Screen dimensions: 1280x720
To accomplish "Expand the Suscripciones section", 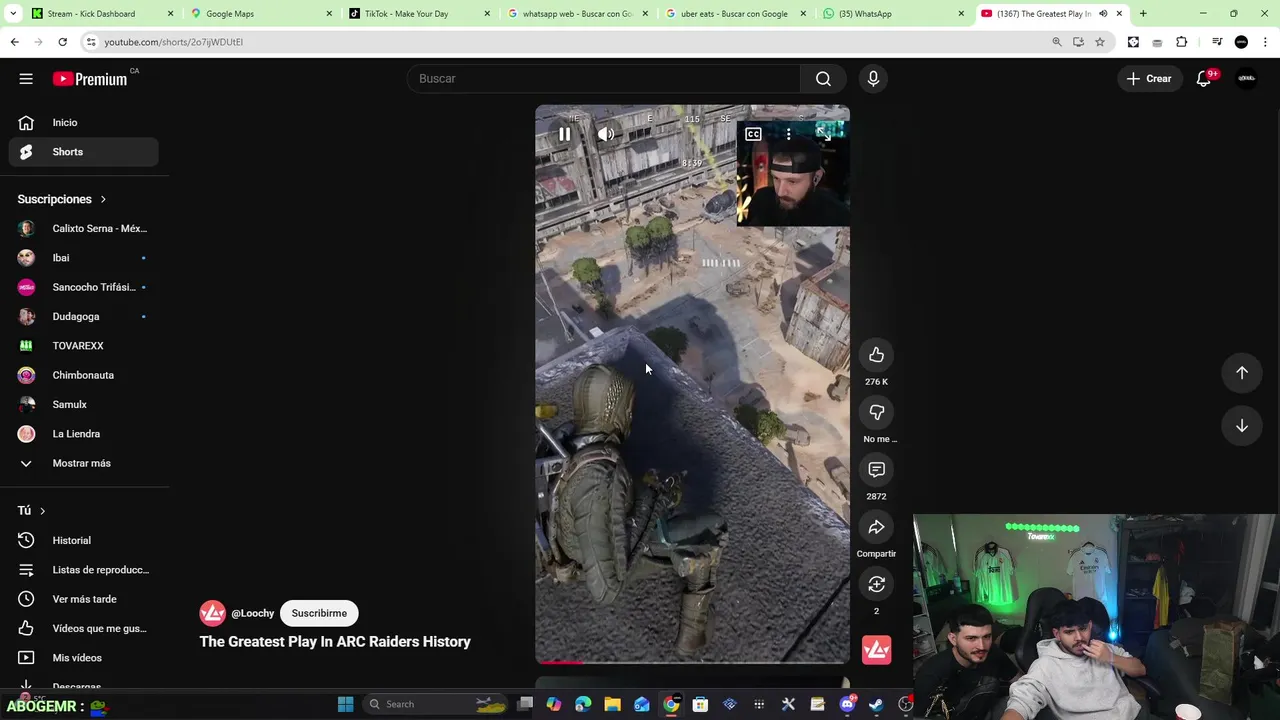I will click(62, 199).
